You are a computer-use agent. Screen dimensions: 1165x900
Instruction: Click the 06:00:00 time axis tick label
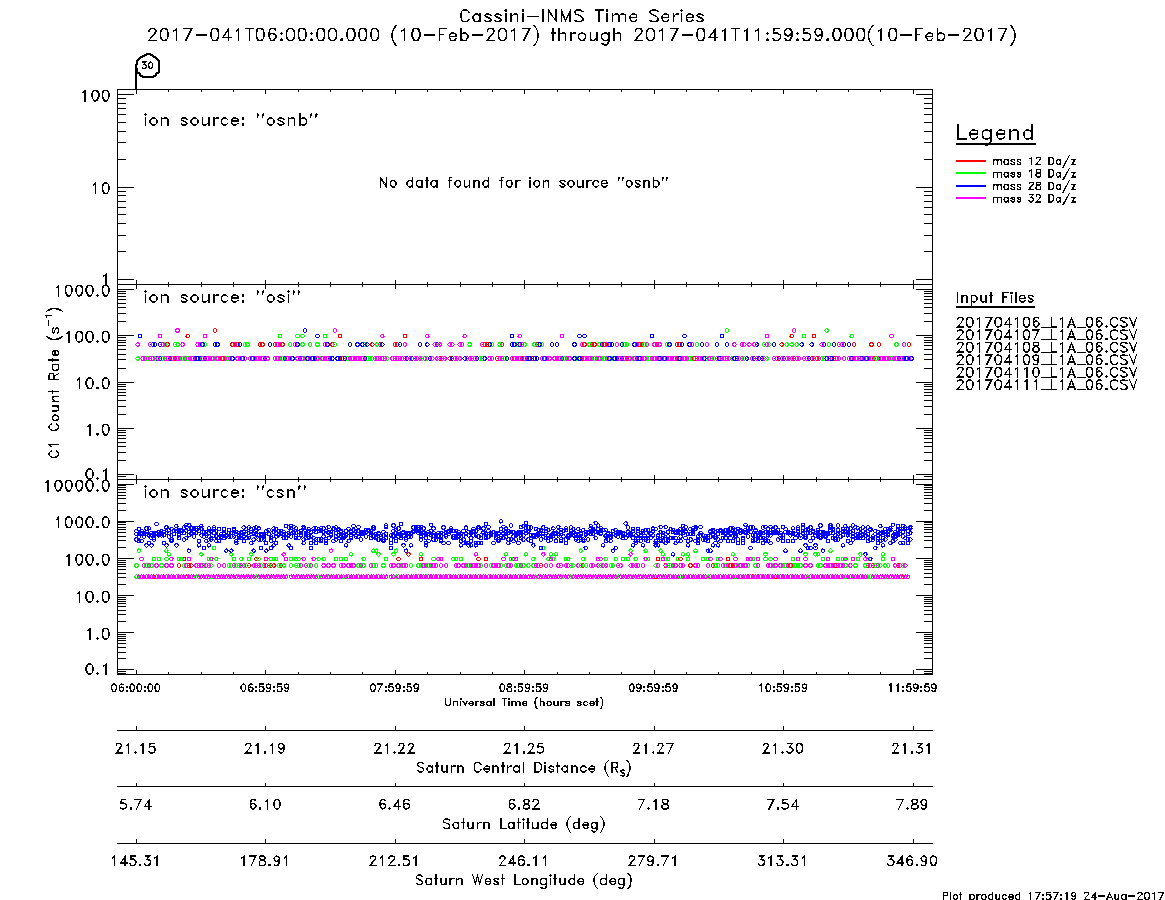click(x=135, y=688)
